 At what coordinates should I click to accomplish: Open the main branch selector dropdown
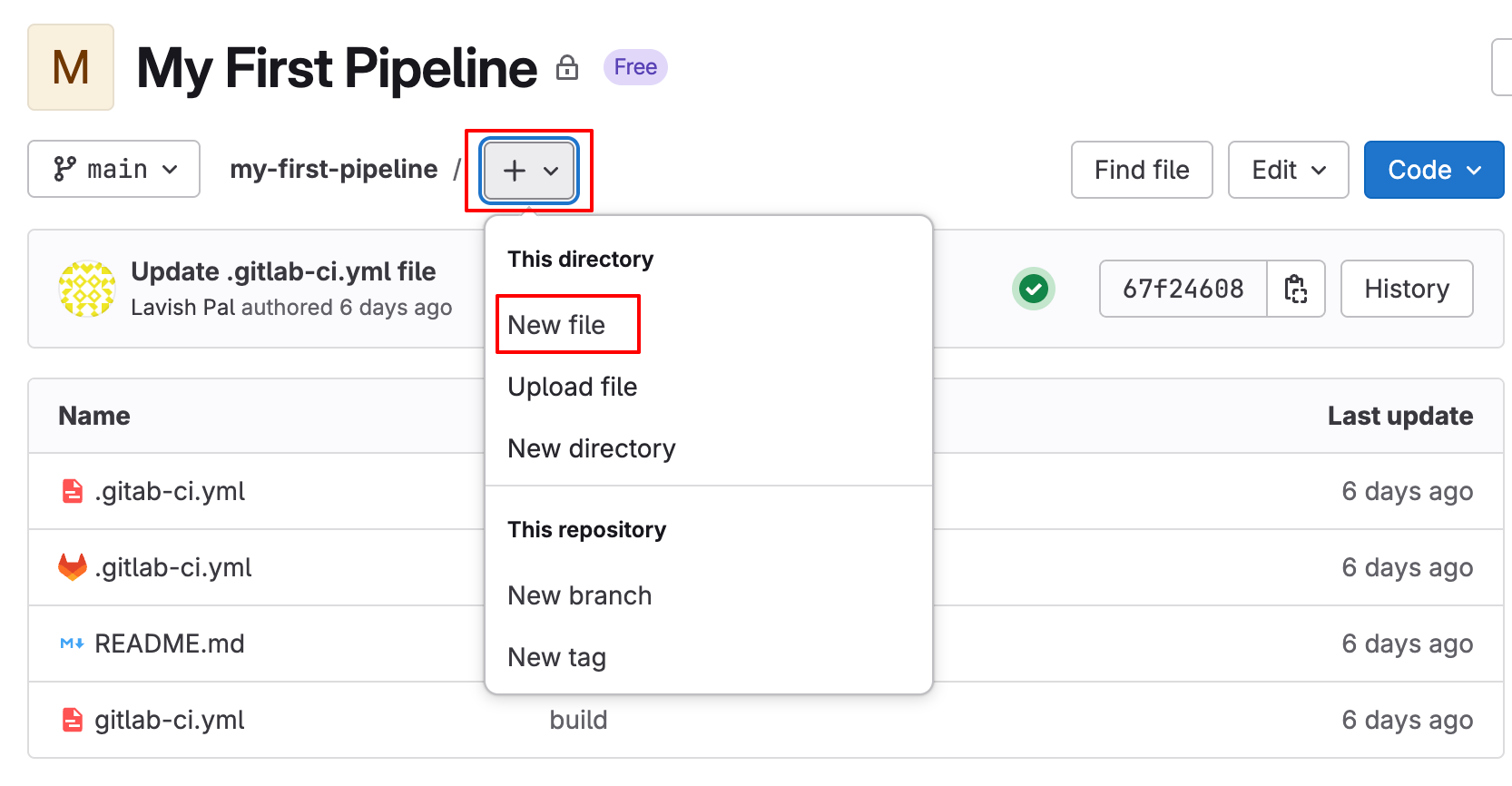114,169
